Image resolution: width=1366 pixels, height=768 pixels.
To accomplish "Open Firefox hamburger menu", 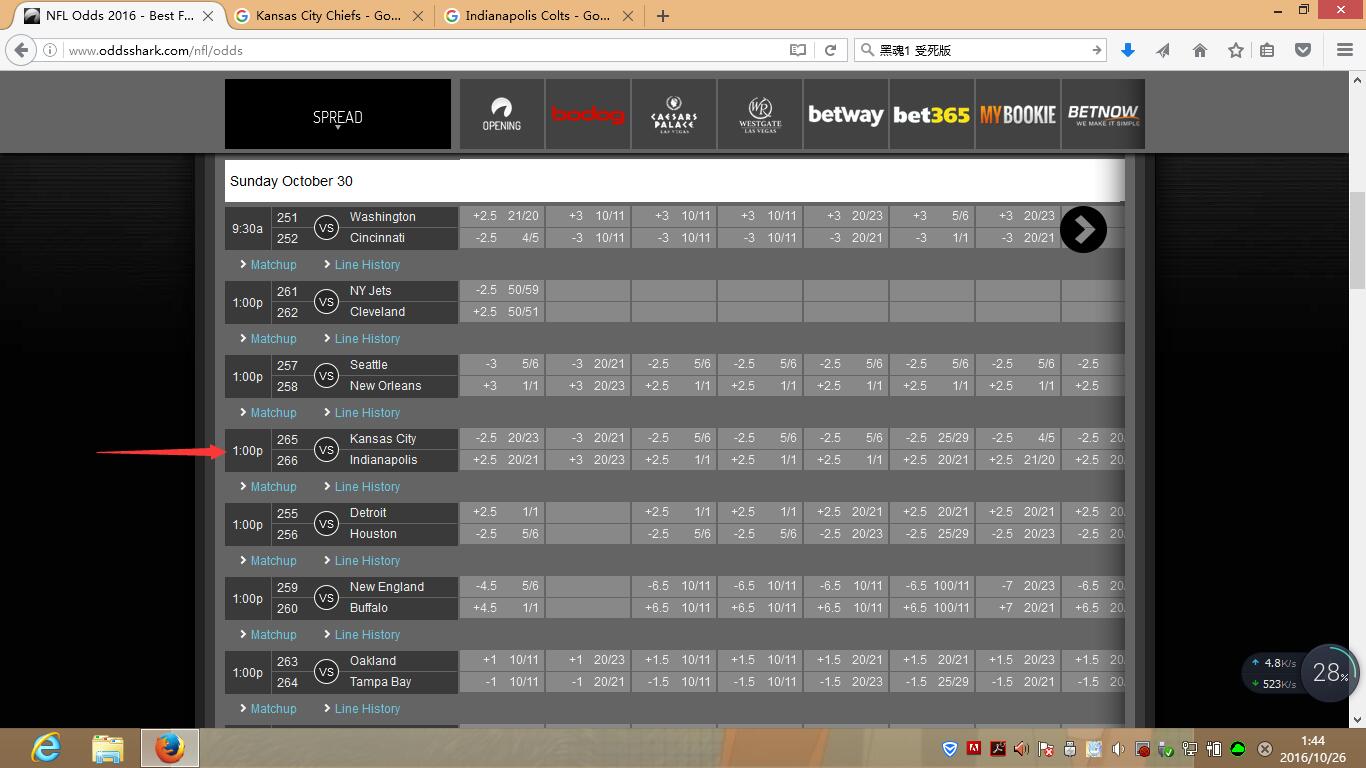I will [1344, 50].
